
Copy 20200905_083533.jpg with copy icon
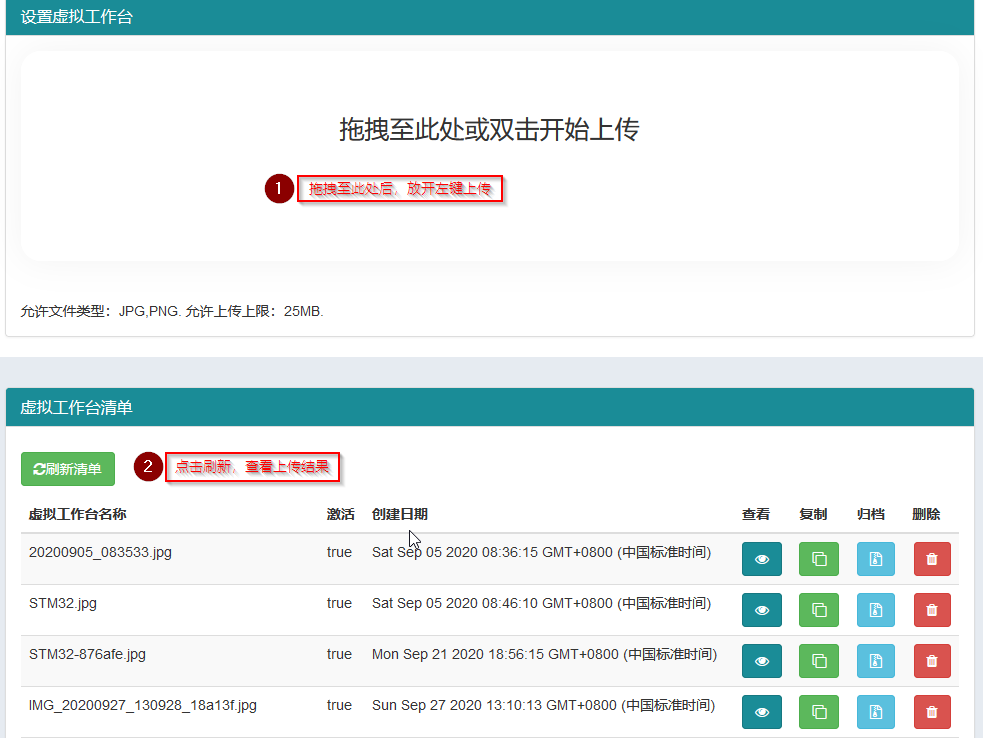[818, 559]
